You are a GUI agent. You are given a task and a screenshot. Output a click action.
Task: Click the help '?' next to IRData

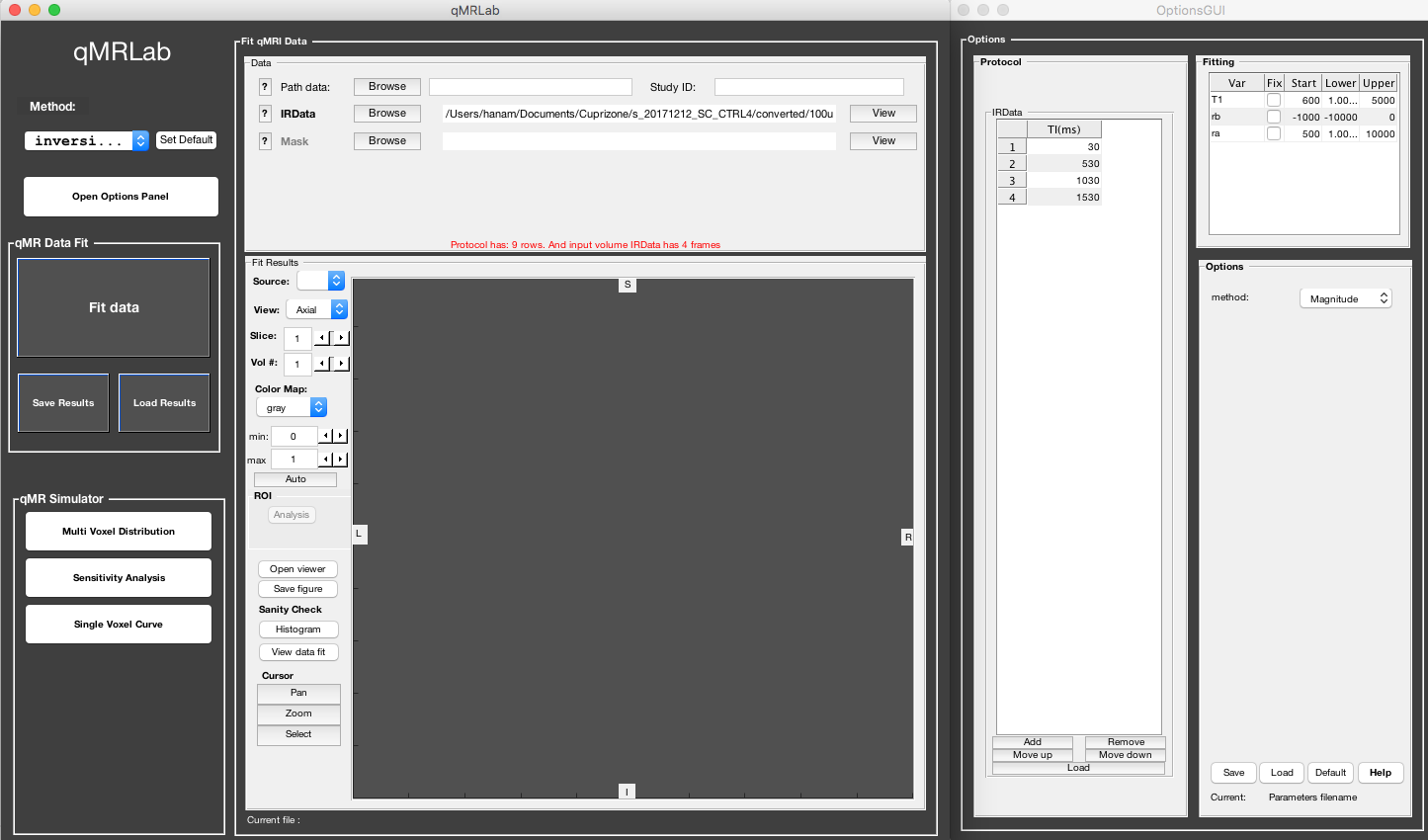click(265, 114)
